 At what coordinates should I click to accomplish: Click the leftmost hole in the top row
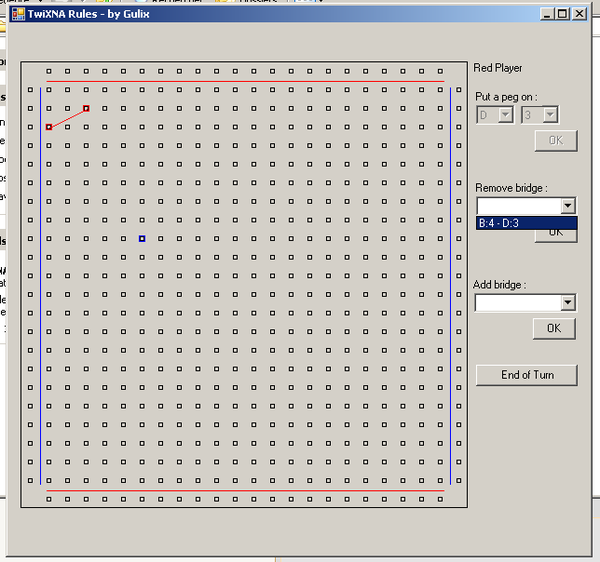click(x=48, y=71)
